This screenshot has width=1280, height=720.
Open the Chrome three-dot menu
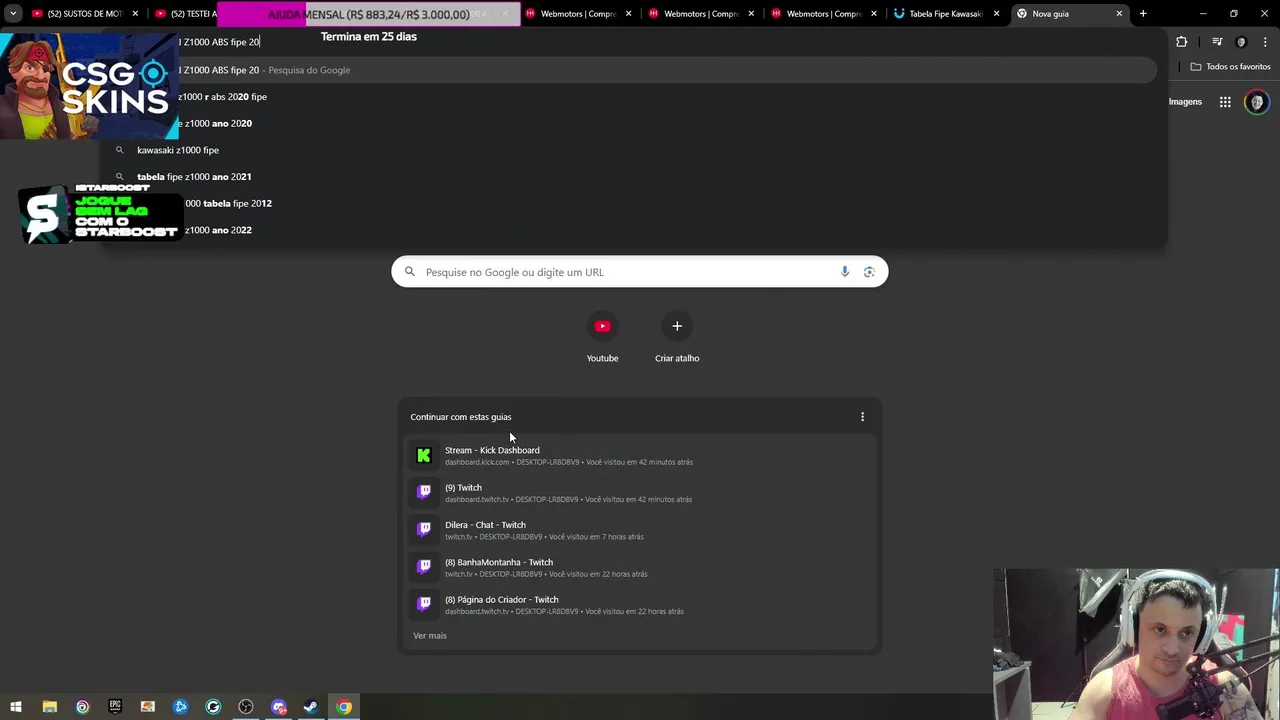(1266, 42)
